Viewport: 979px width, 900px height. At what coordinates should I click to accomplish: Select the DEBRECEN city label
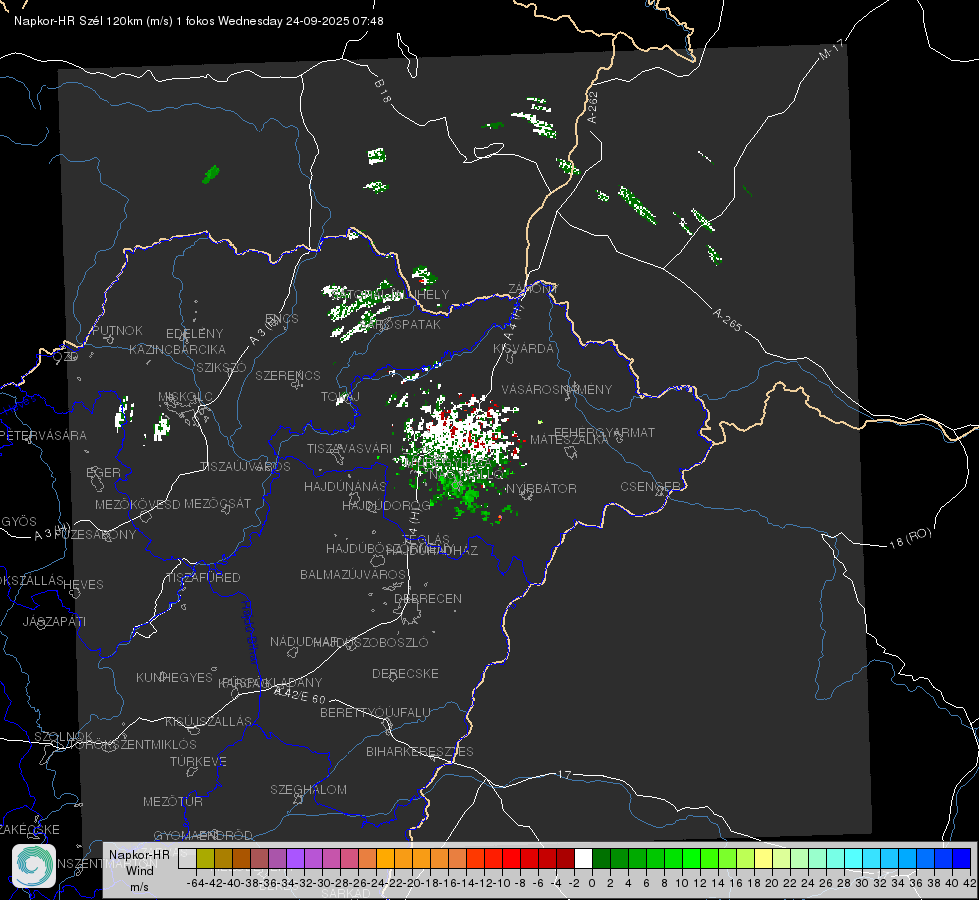click(x=428, y=598)
